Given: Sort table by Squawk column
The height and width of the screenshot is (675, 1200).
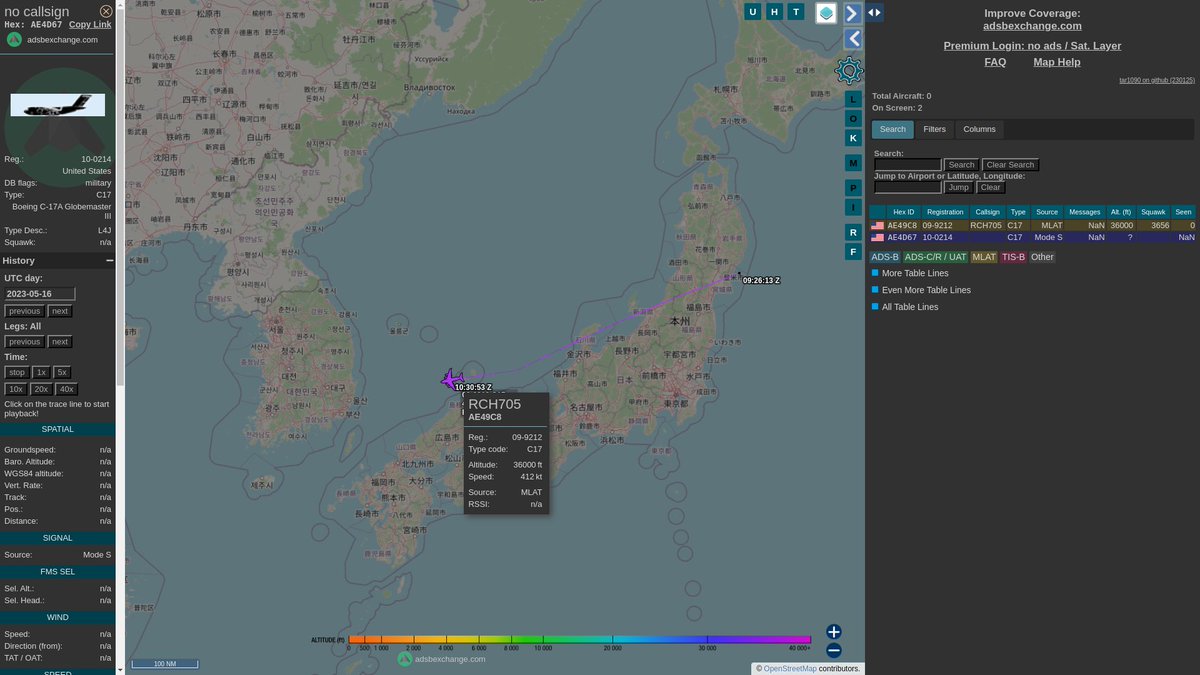Looking at the screenshot, I should click(x=1152, y=212).
